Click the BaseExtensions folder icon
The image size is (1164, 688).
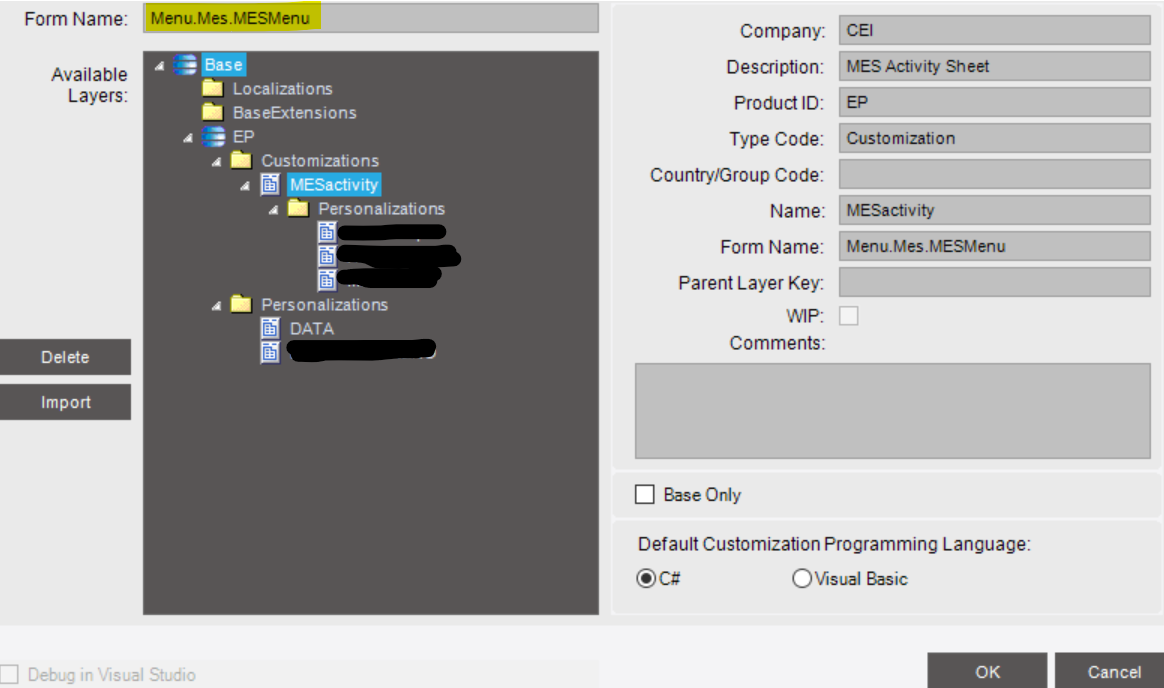tap(212, 112)
